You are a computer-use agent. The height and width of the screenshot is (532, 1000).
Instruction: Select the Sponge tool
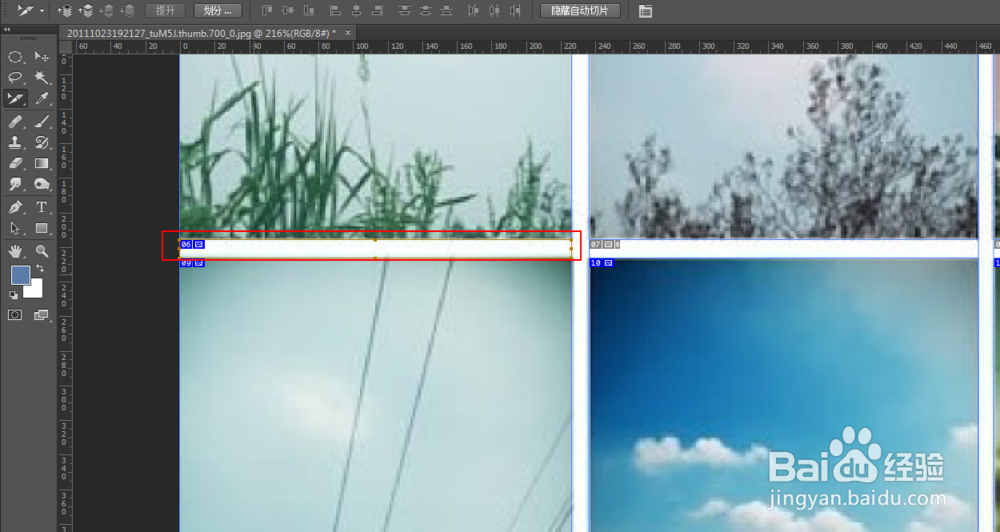coord(42,184)
